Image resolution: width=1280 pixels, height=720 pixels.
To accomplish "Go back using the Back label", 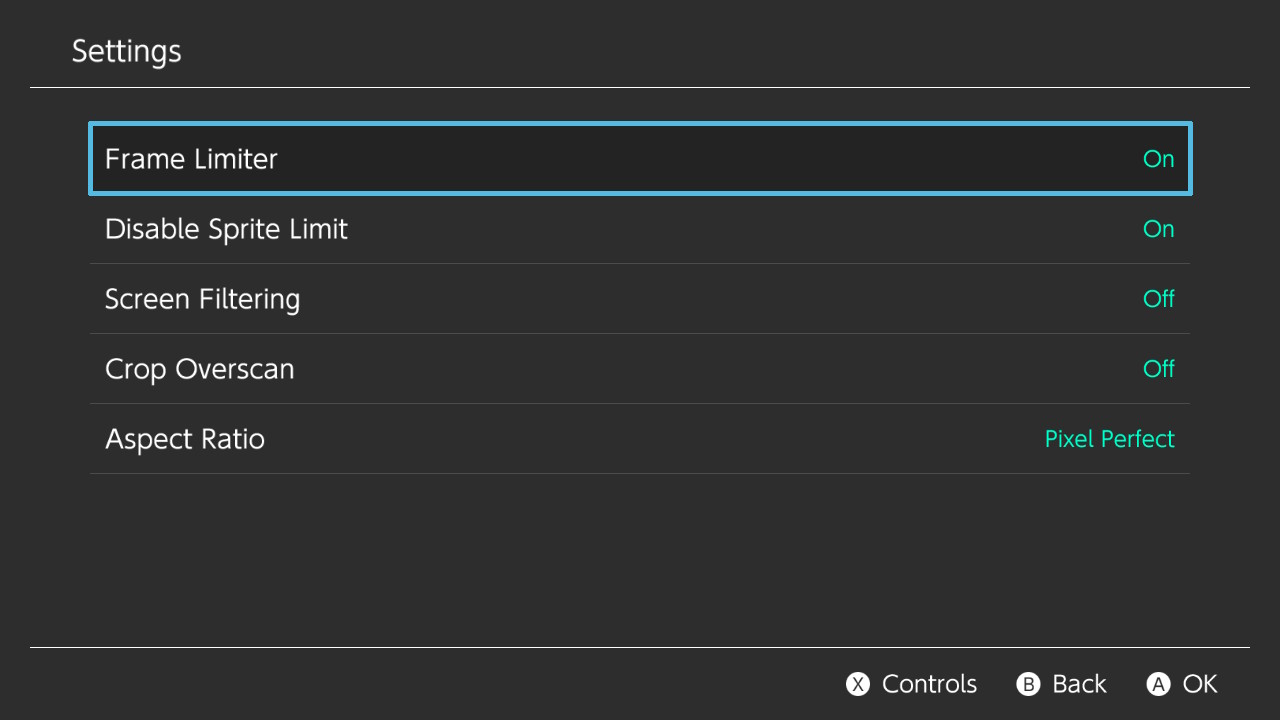I will (1079, 684).
